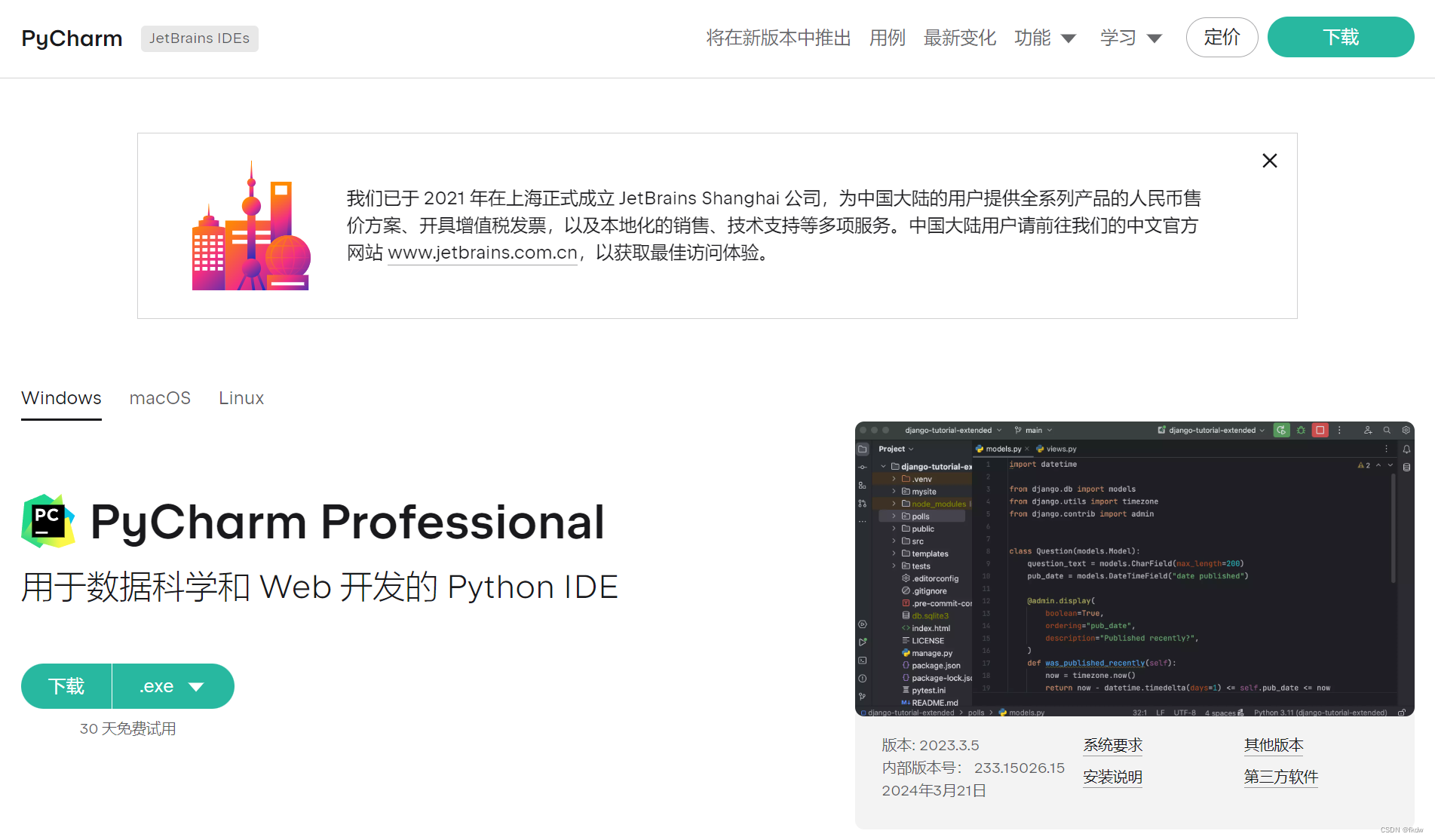Screen dimensions: 1435x840
Task: Open 将在新版本中推出 menu item
Action: 778,38
